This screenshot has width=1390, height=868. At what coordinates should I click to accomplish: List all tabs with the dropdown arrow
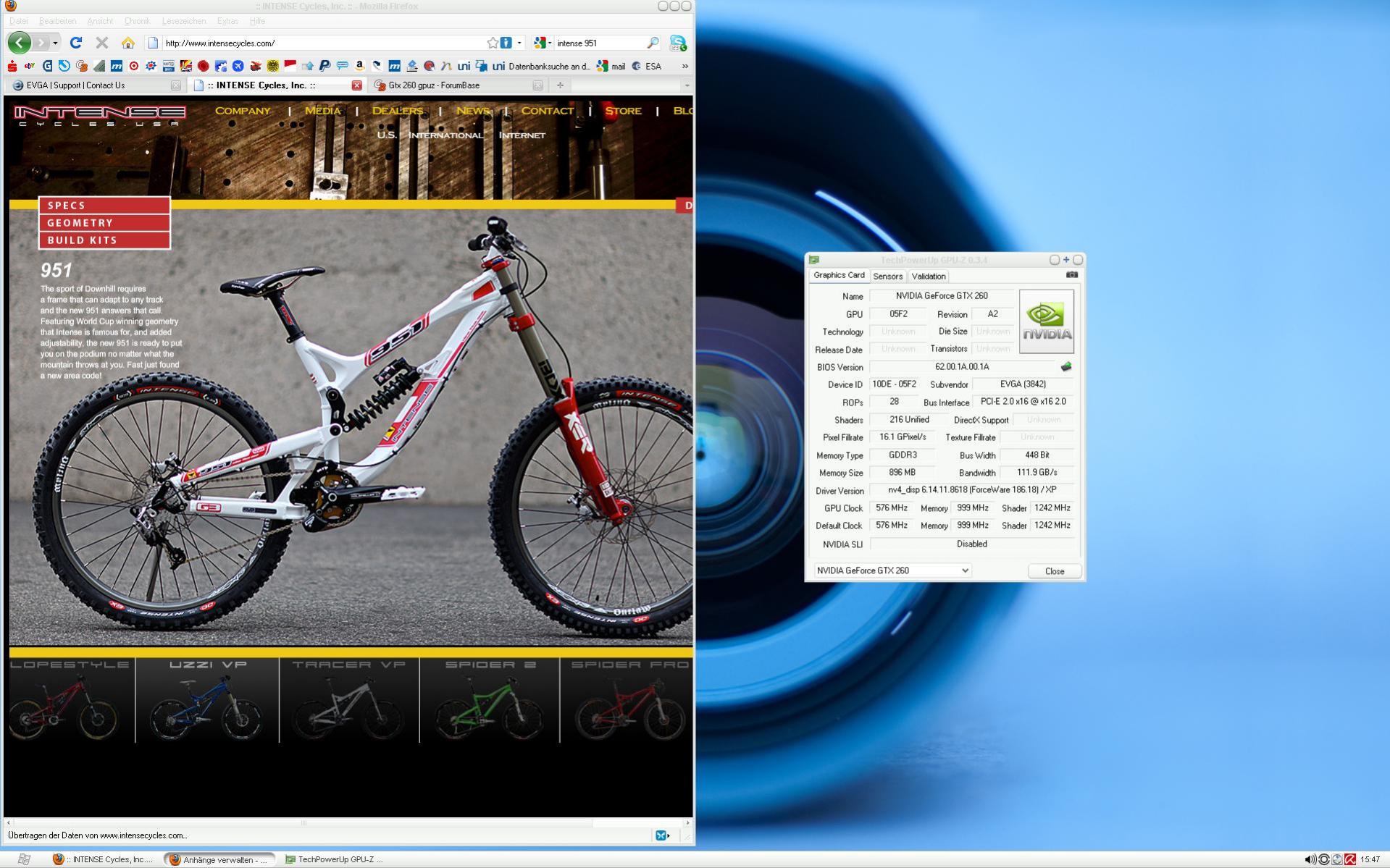[x=687, y=85]
